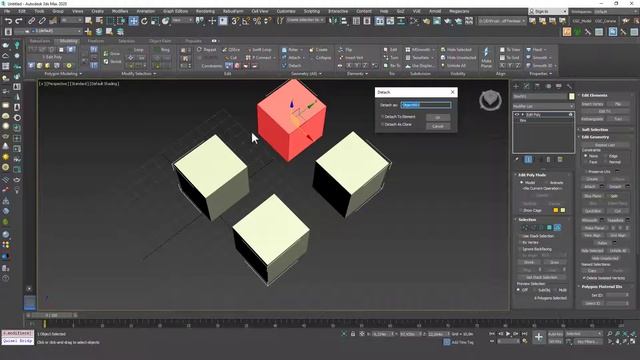The image size is (640, 360).
Task: Expand the Modify Selection panel arrow
Action: [154, 74]
